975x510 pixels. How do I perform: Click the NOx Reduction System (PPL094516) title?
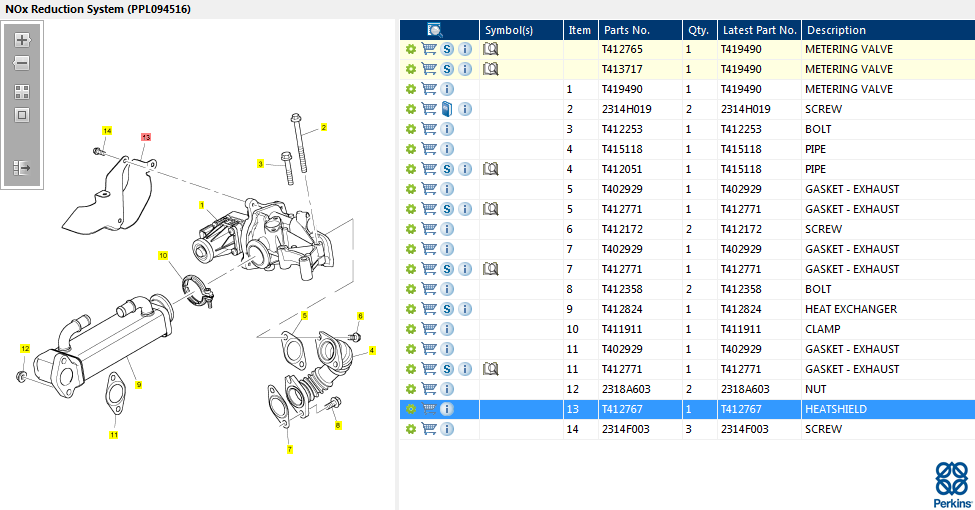click(98, 9)
